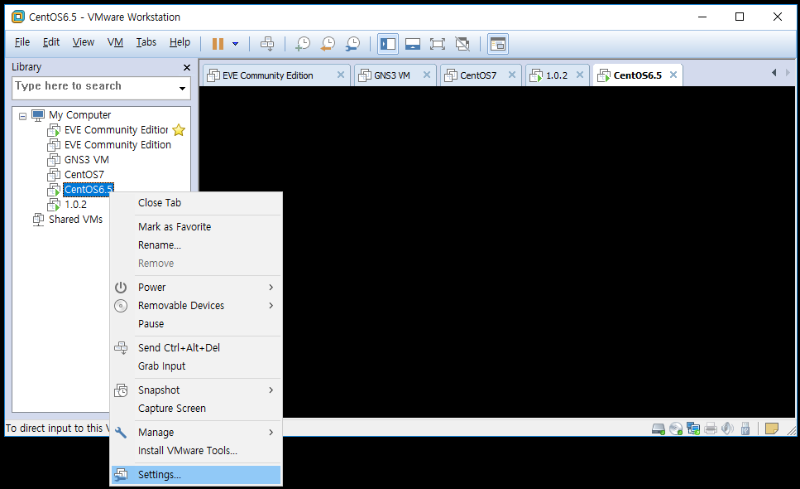Viewport: 800px width, 489px height.
Task: Enter full screen mode icon
Action: pos(437,44)
